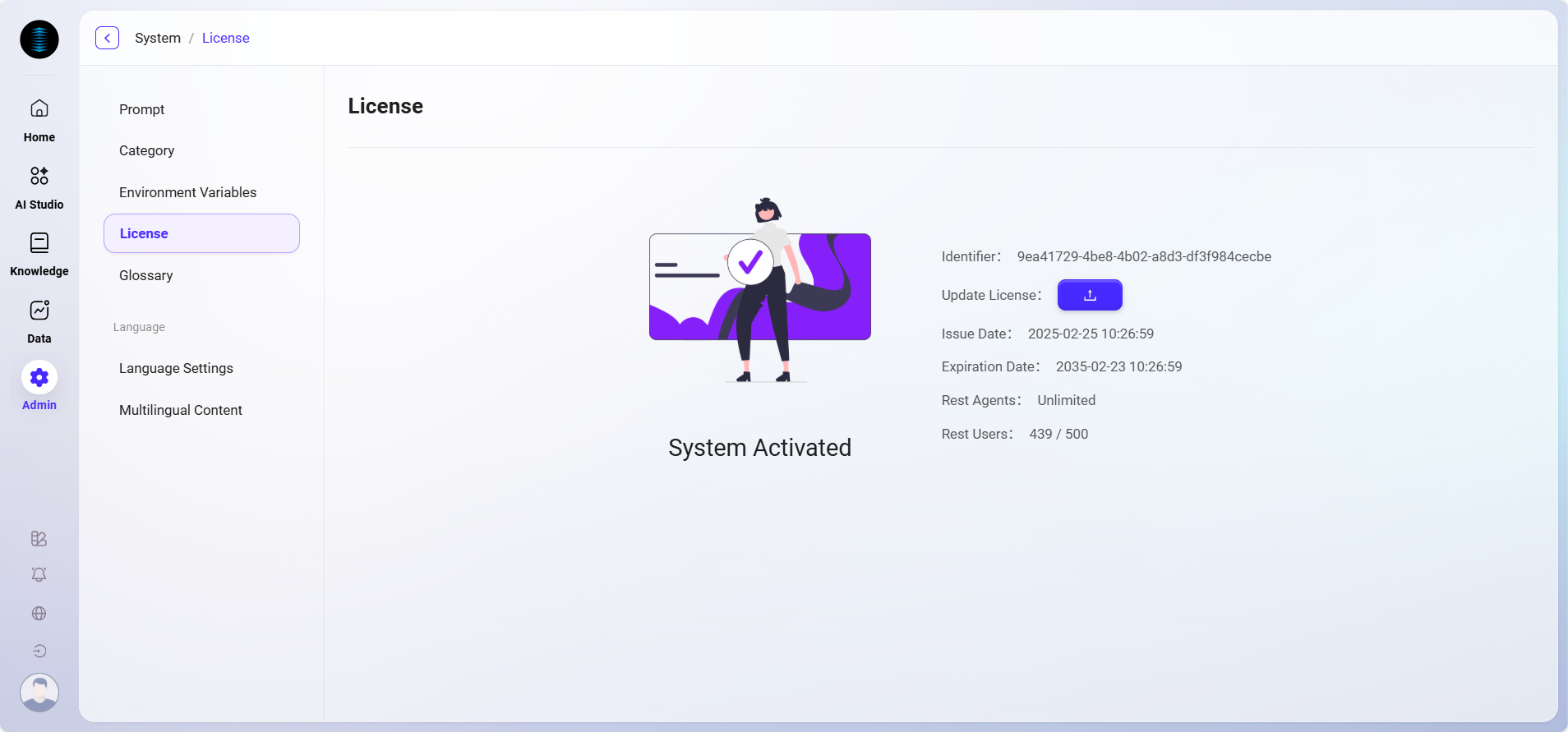Image resolution: width=1568 pixels, height=732 pixels.
Task: Go to Home in the sidebar
Action: point(39,120)
